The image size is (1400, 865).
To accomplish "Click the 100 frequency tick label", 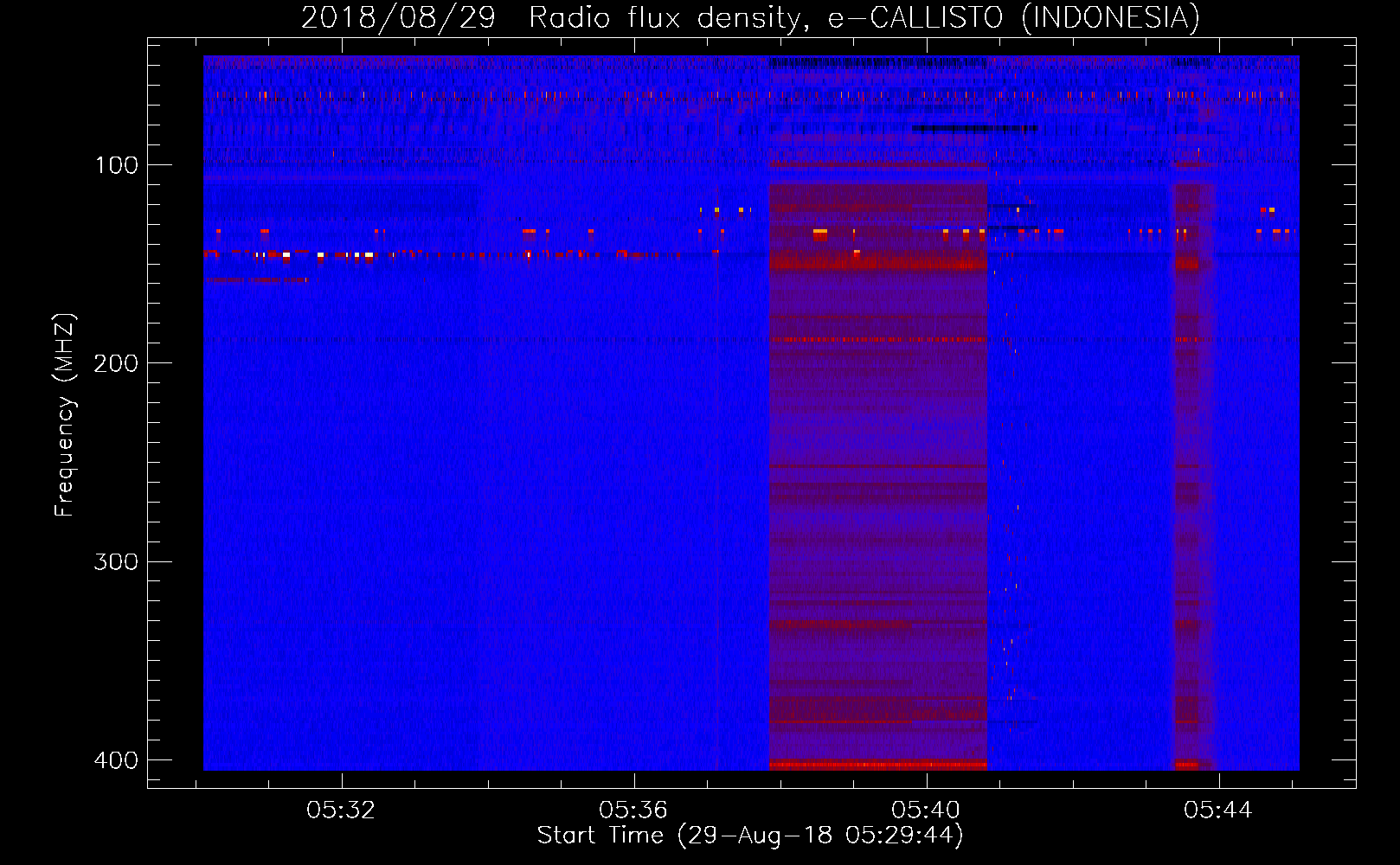I will (116, 165).
